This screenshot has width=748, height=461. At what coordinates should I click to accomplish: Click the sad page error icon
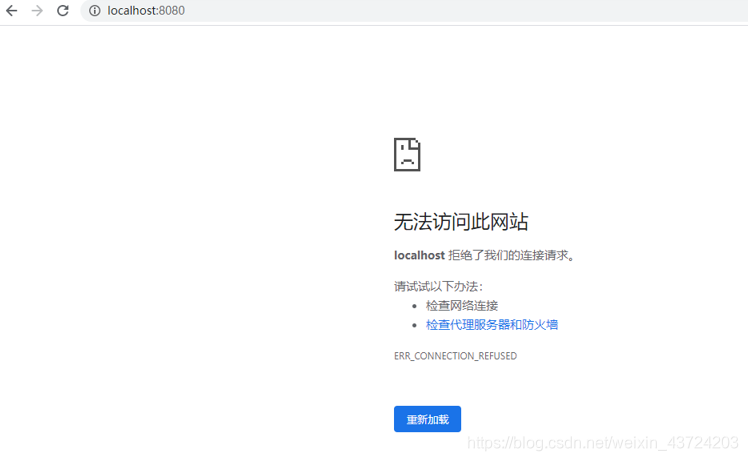[407, 155]
